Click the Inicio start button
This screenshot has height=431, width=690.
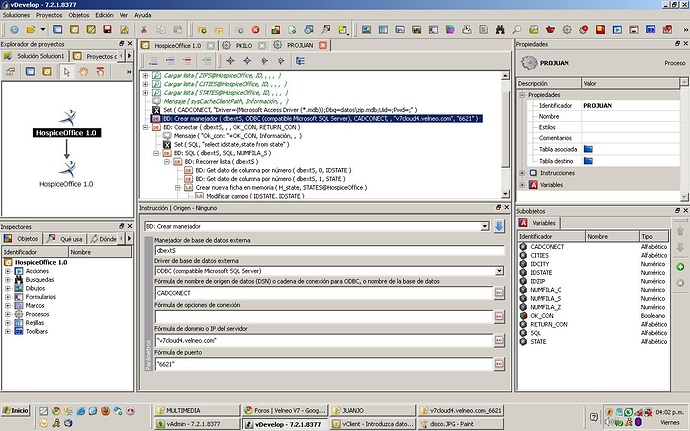click(x=15, y=410)
